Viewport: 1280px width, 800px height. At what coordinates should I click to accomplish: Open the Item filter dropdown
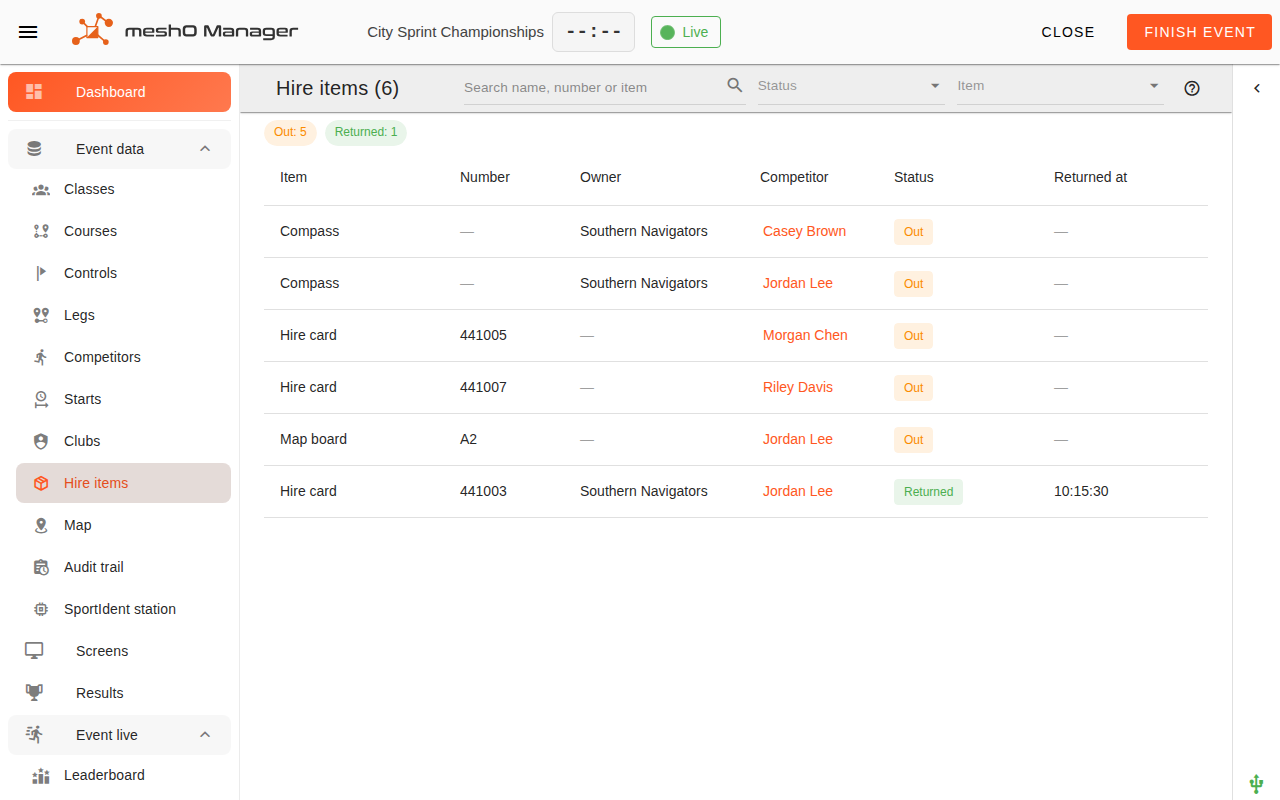coord(1060,87)
